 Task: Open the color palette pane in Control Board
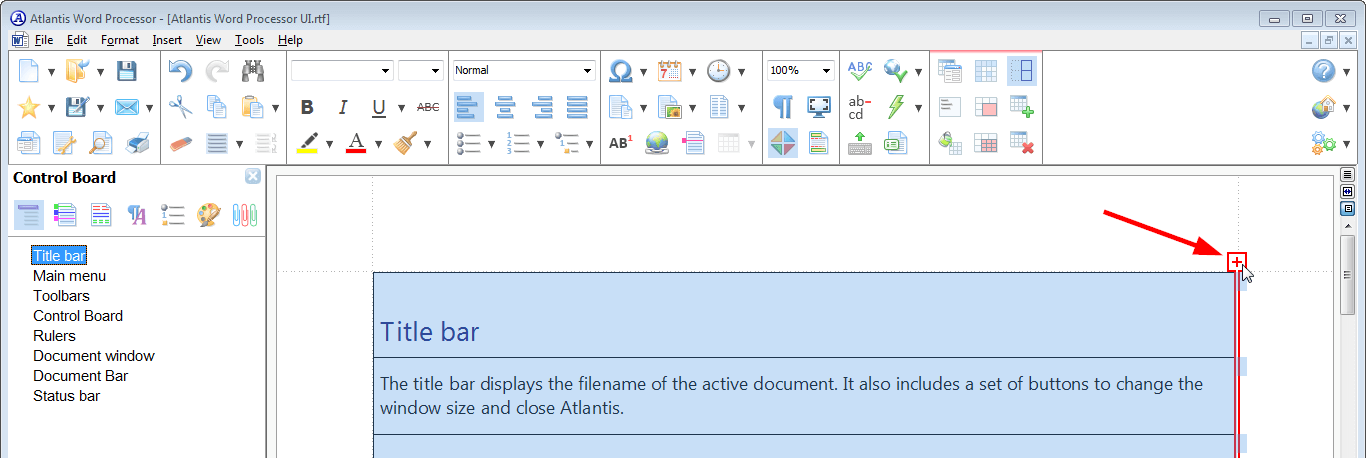(208, 214)
